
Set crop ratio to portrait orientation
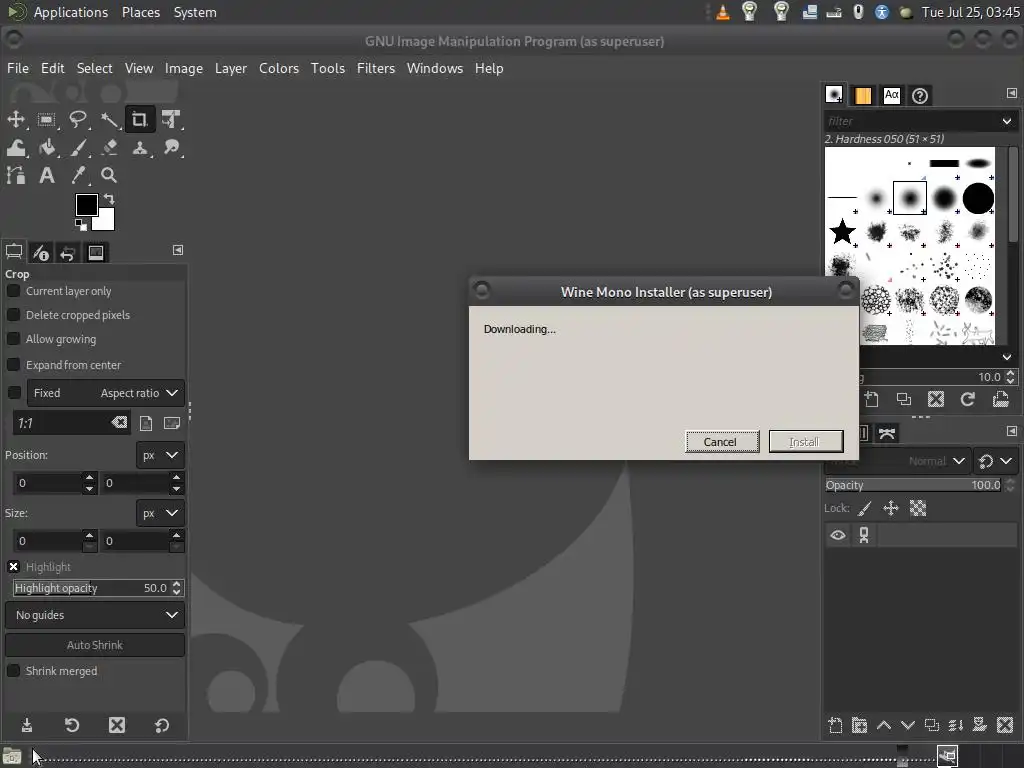[x=146, y=423]
